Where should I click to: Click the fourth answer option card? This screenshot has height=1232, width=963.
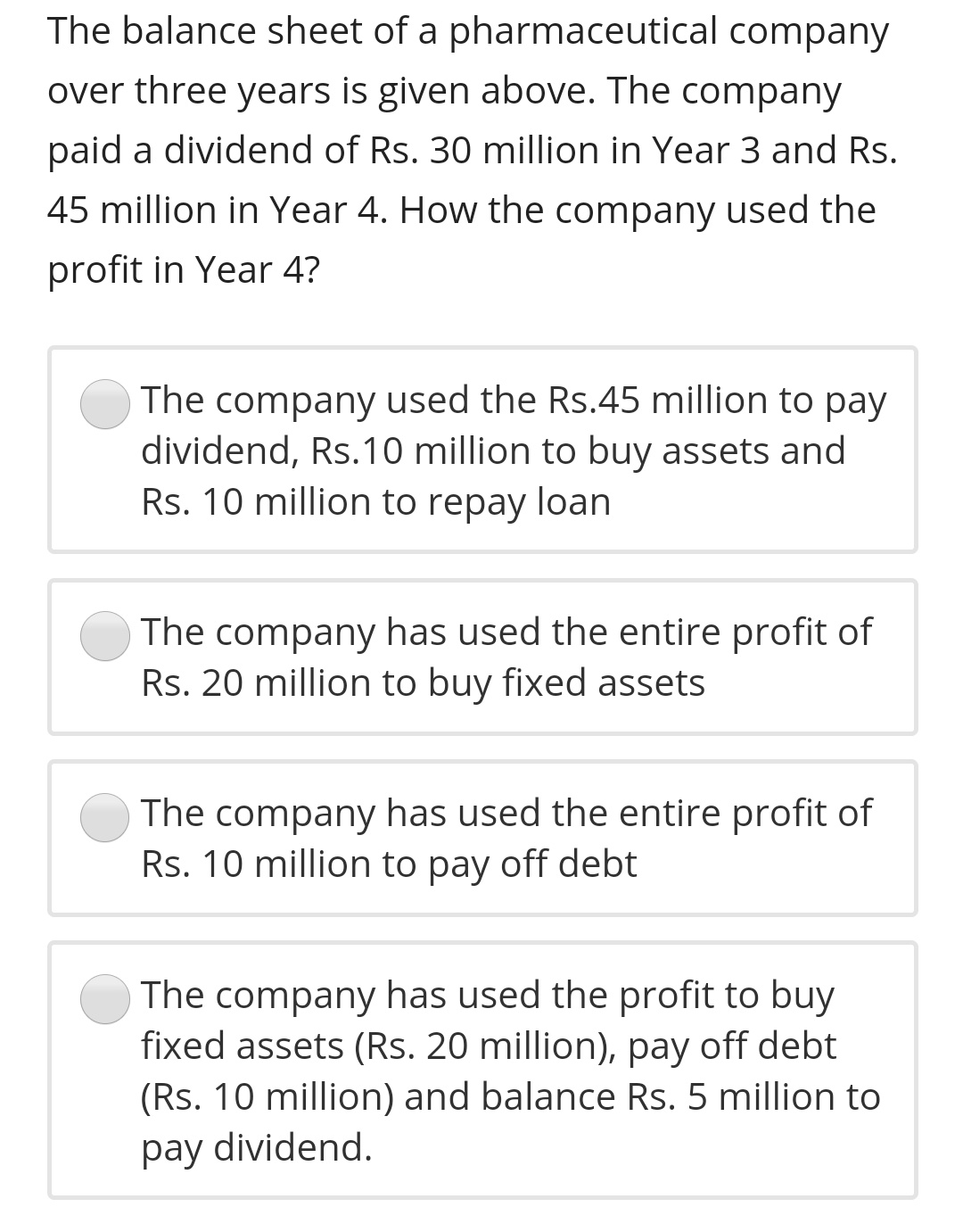481,1071
